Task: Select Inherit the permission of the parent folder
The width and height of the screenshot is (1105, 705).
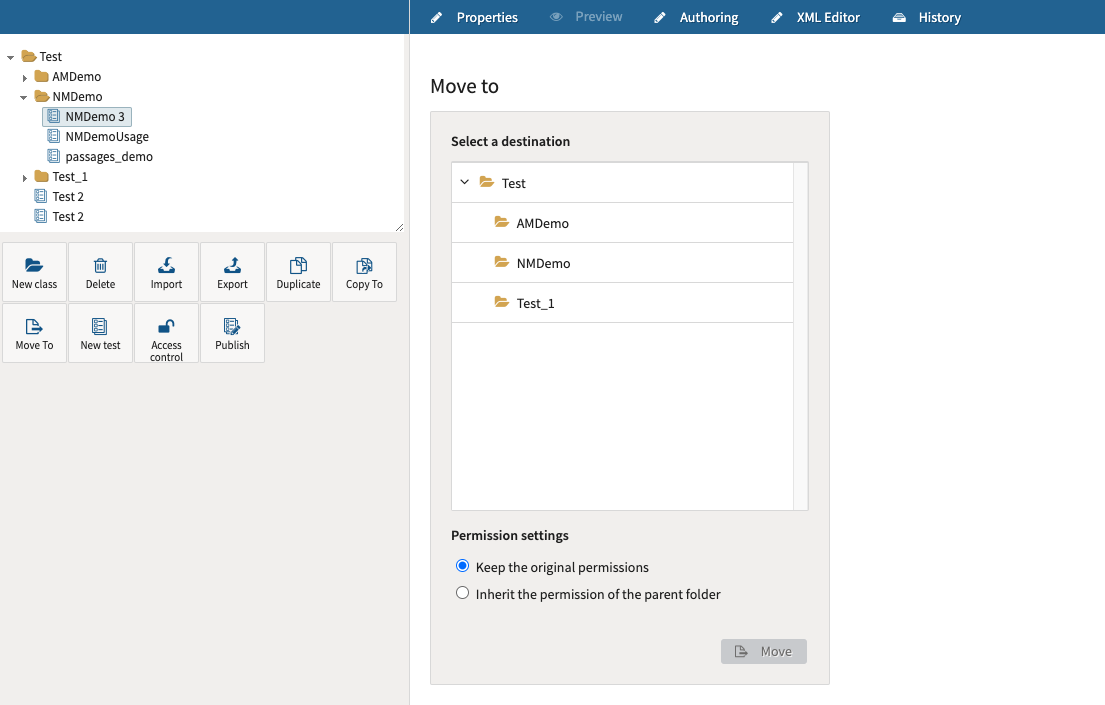Action: tap(462, 592)
